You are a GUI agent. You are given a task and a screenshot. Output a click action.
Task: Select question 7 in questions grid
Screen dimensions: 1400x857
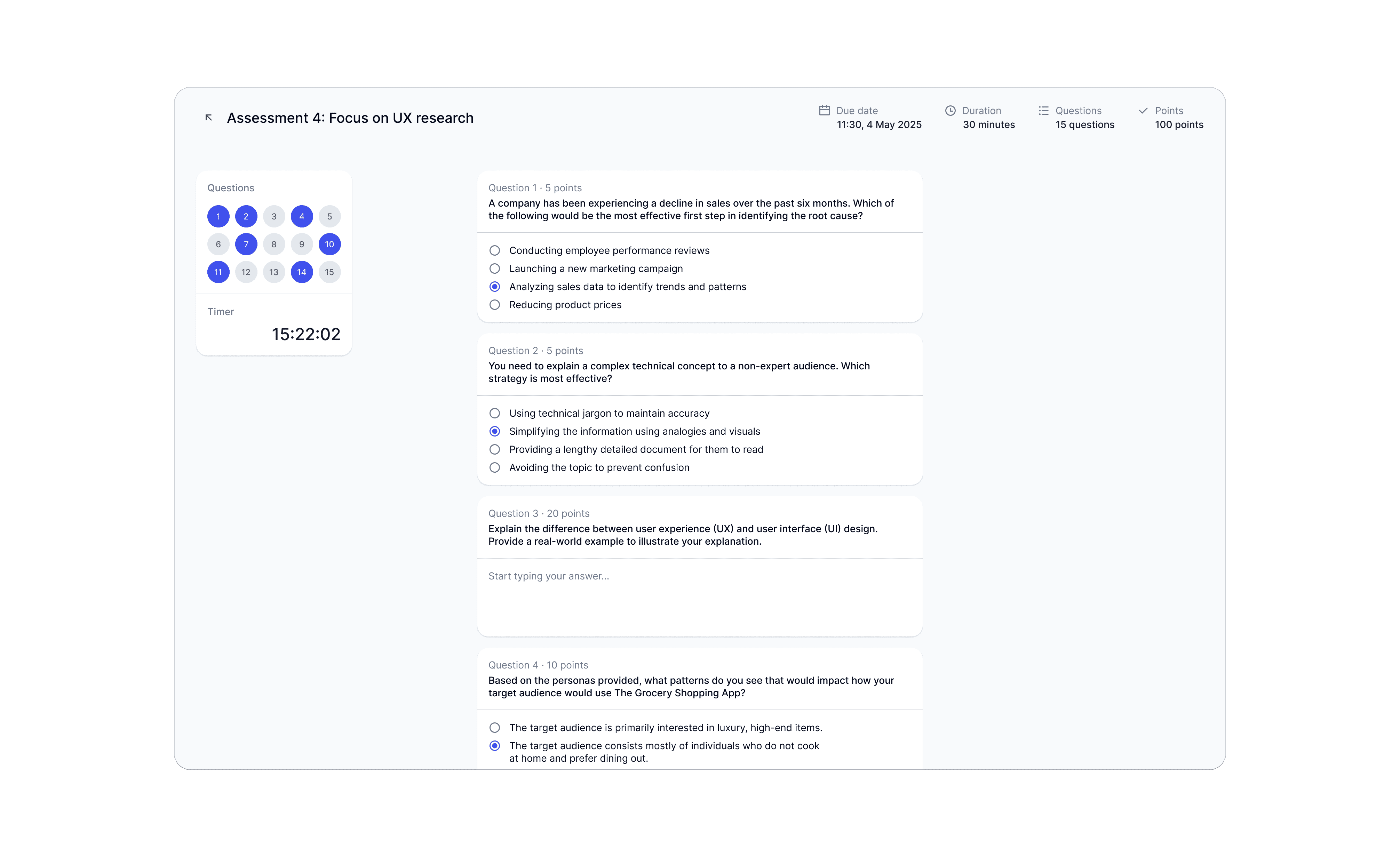tap(246, 244)
